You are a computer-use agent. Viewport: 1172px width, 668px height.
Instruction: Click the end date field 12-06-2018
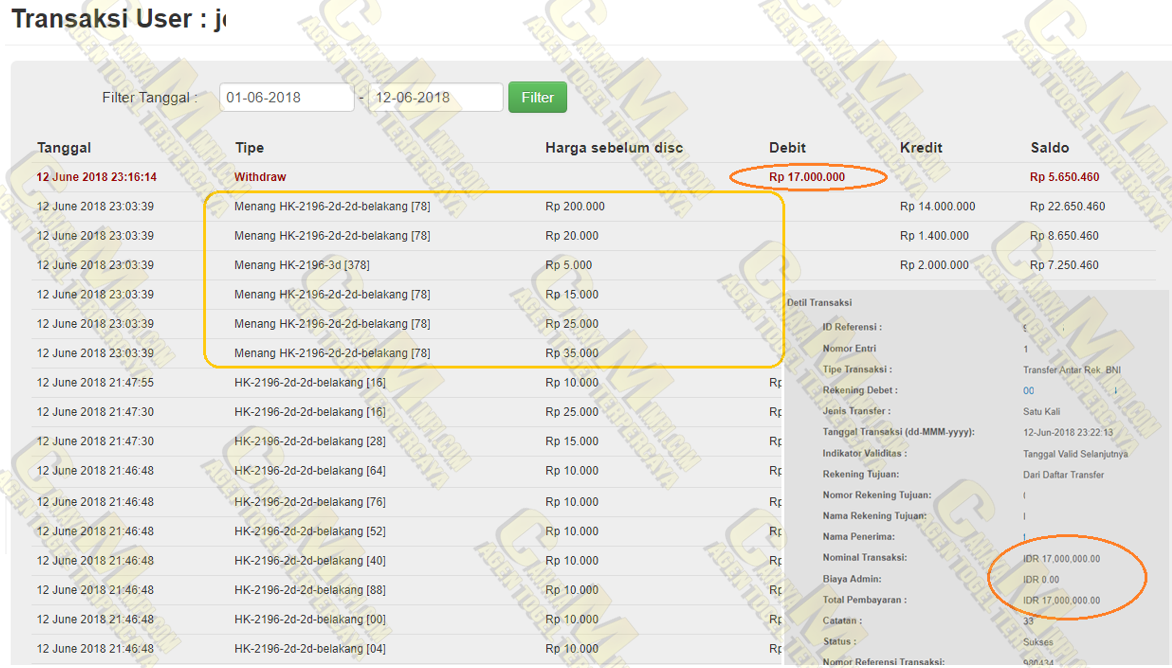(x=435, y=97)
